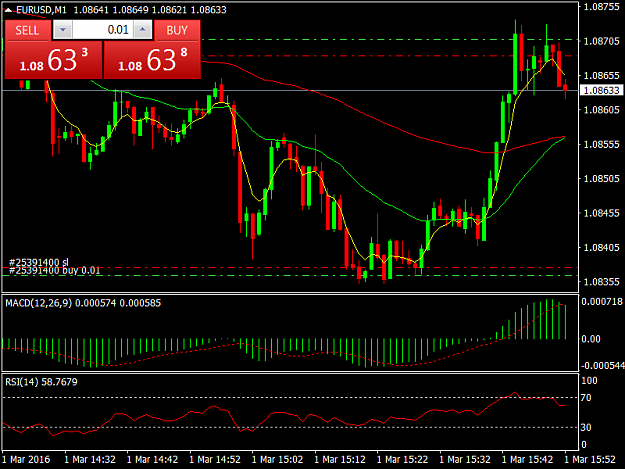Click the 1 Mar 15:42 time label
This screenshot has width=625, height=469.
pyautogui.click(x=527, y=460)
